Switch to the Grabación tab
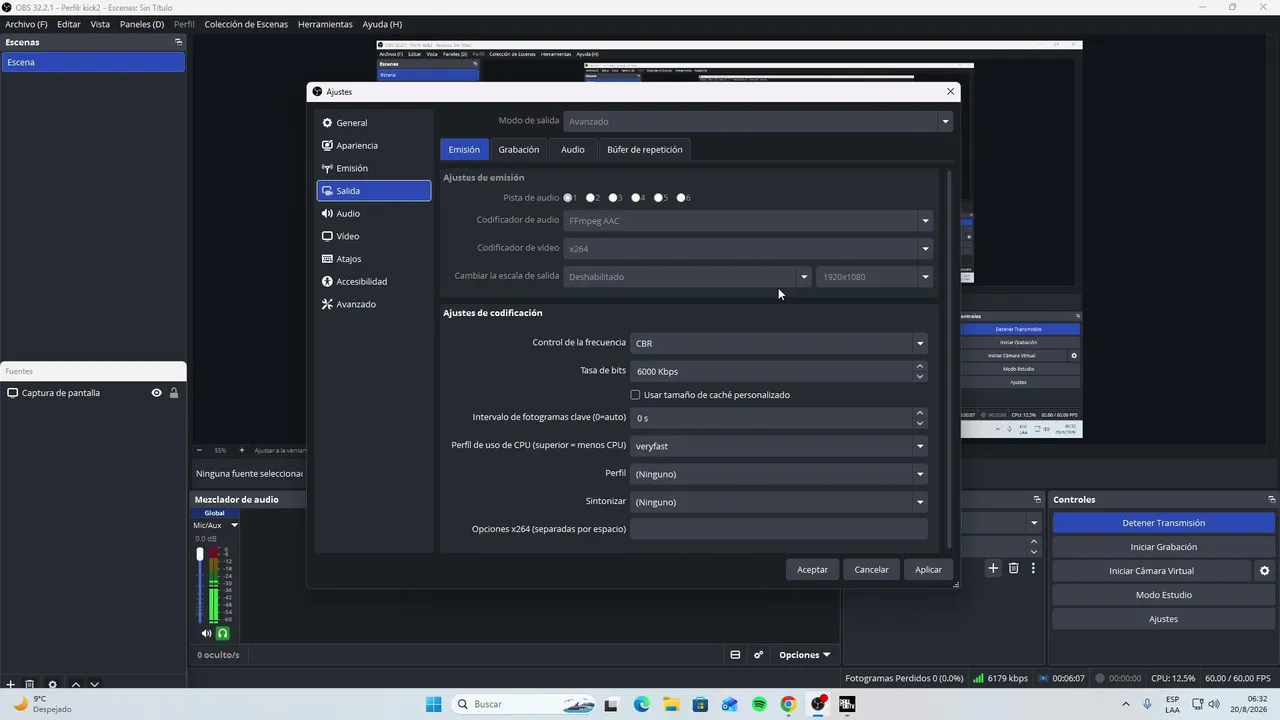 point(519,150)
